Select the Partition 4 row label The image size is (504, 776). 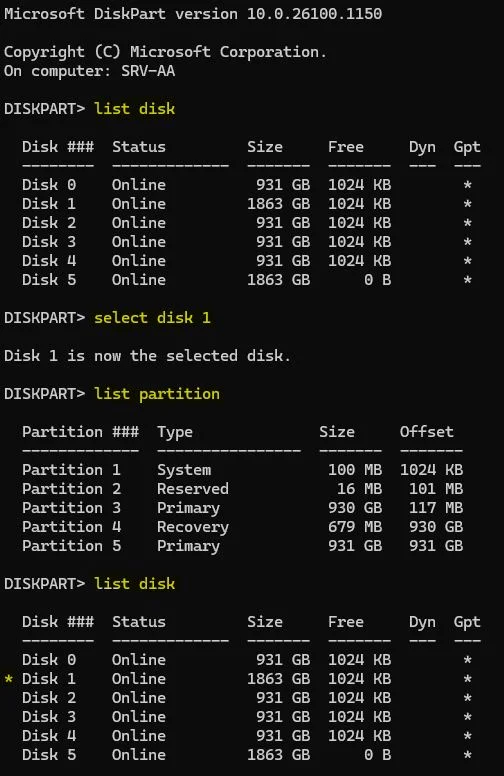point(71,527)
